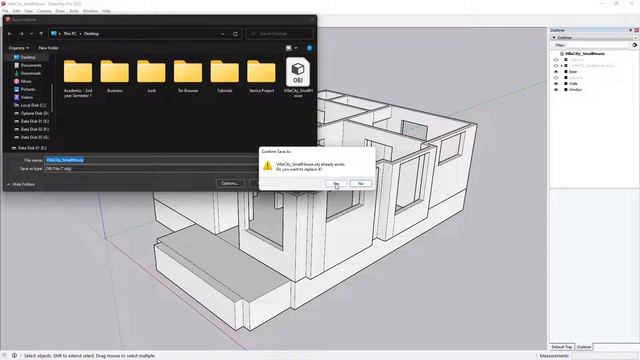The height and width of the screenshot is (360, 640).
Task: Select VillaCity_SmallHouse root in Outliner
Action: (x=584, y=53)
